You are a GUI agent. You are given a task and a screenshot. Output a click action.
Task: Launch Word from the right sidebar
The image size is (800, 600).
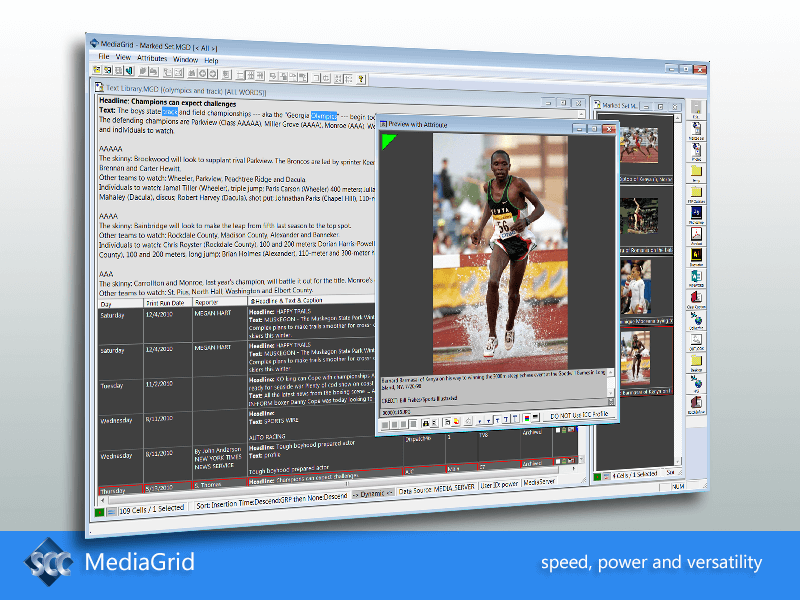(x=696, y=277)
